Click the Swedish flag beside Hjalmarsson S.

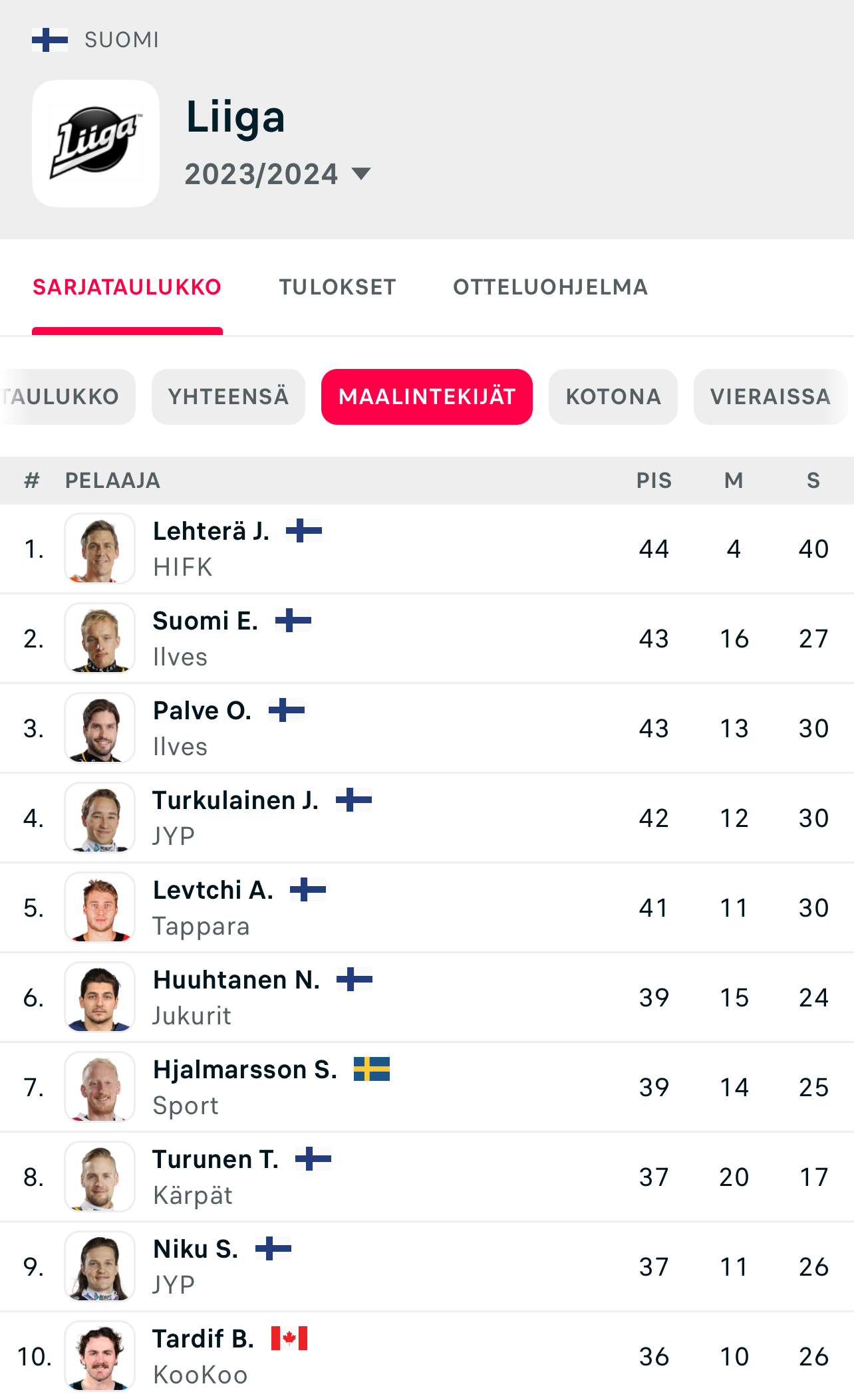click(371, 1069)
